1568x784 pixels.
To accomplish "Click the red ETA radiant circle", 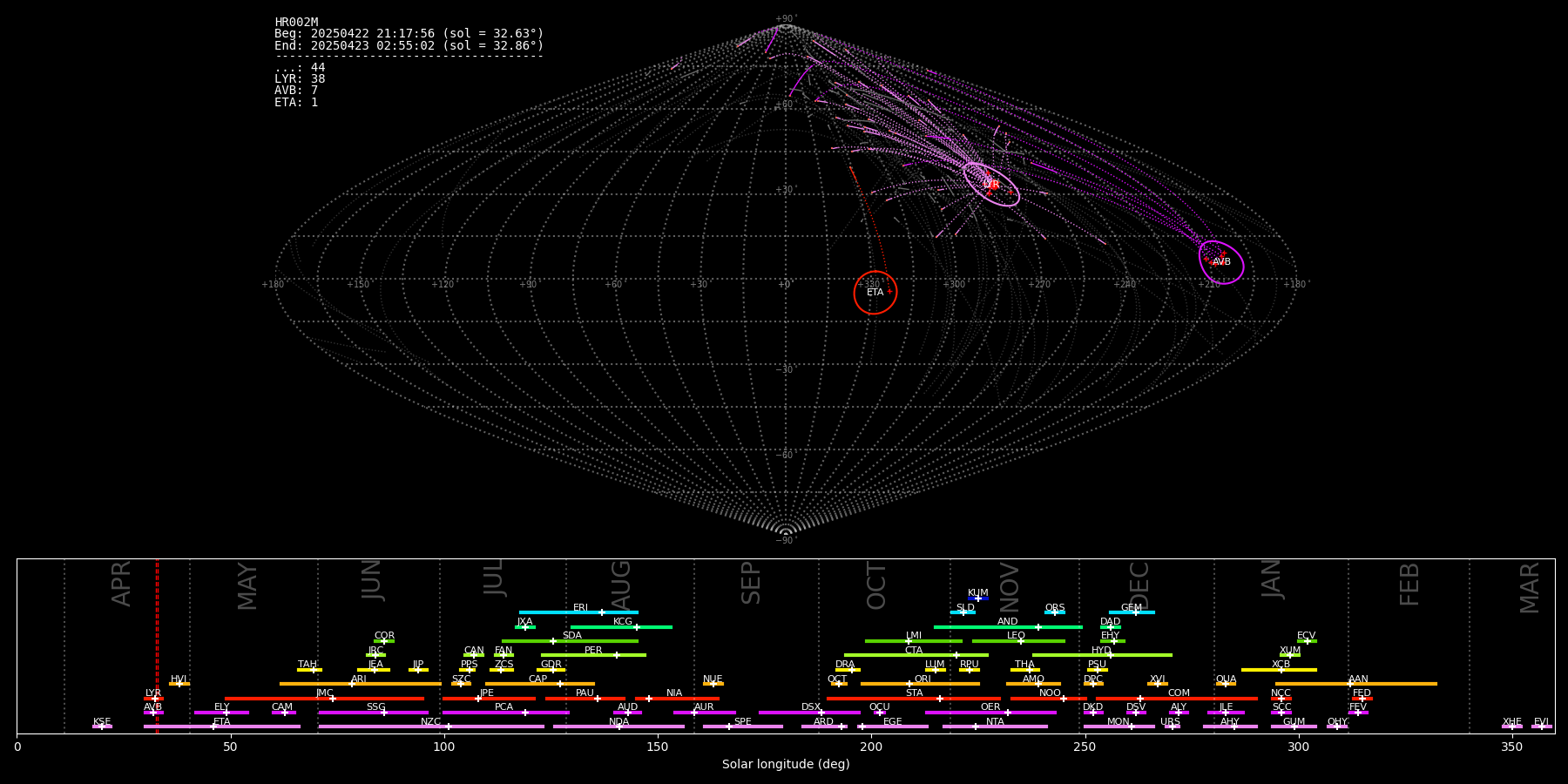I will tap(875, 293).
